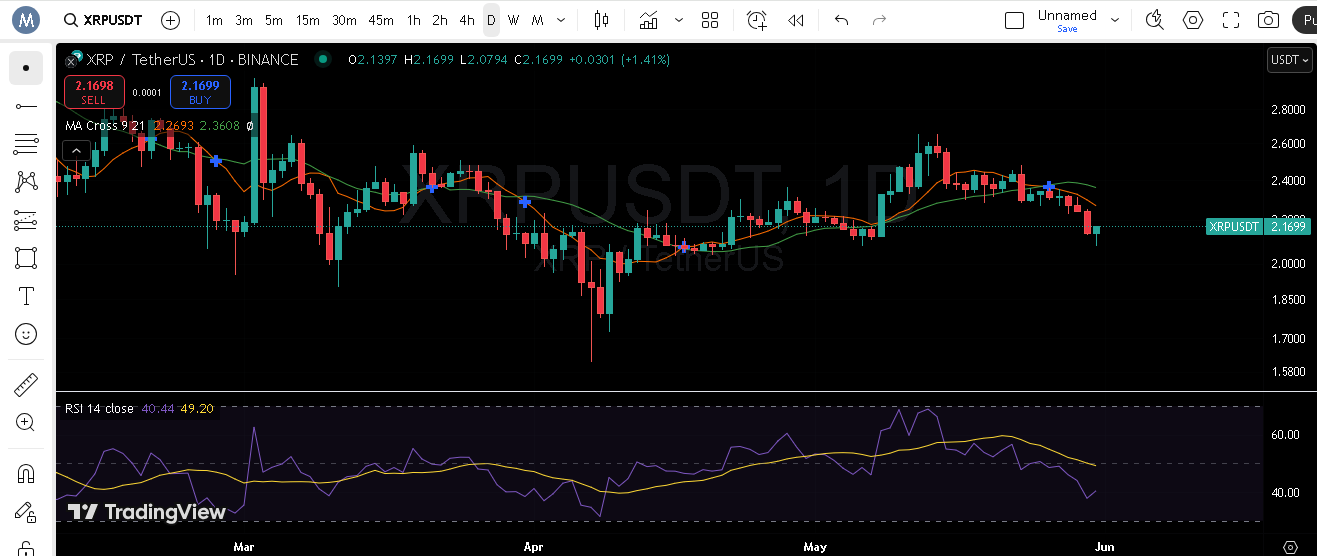Click the 2.1698 SELL button
Image resolution: width=1317 pixels, height=556 pixels.
[x=94, y=92]
